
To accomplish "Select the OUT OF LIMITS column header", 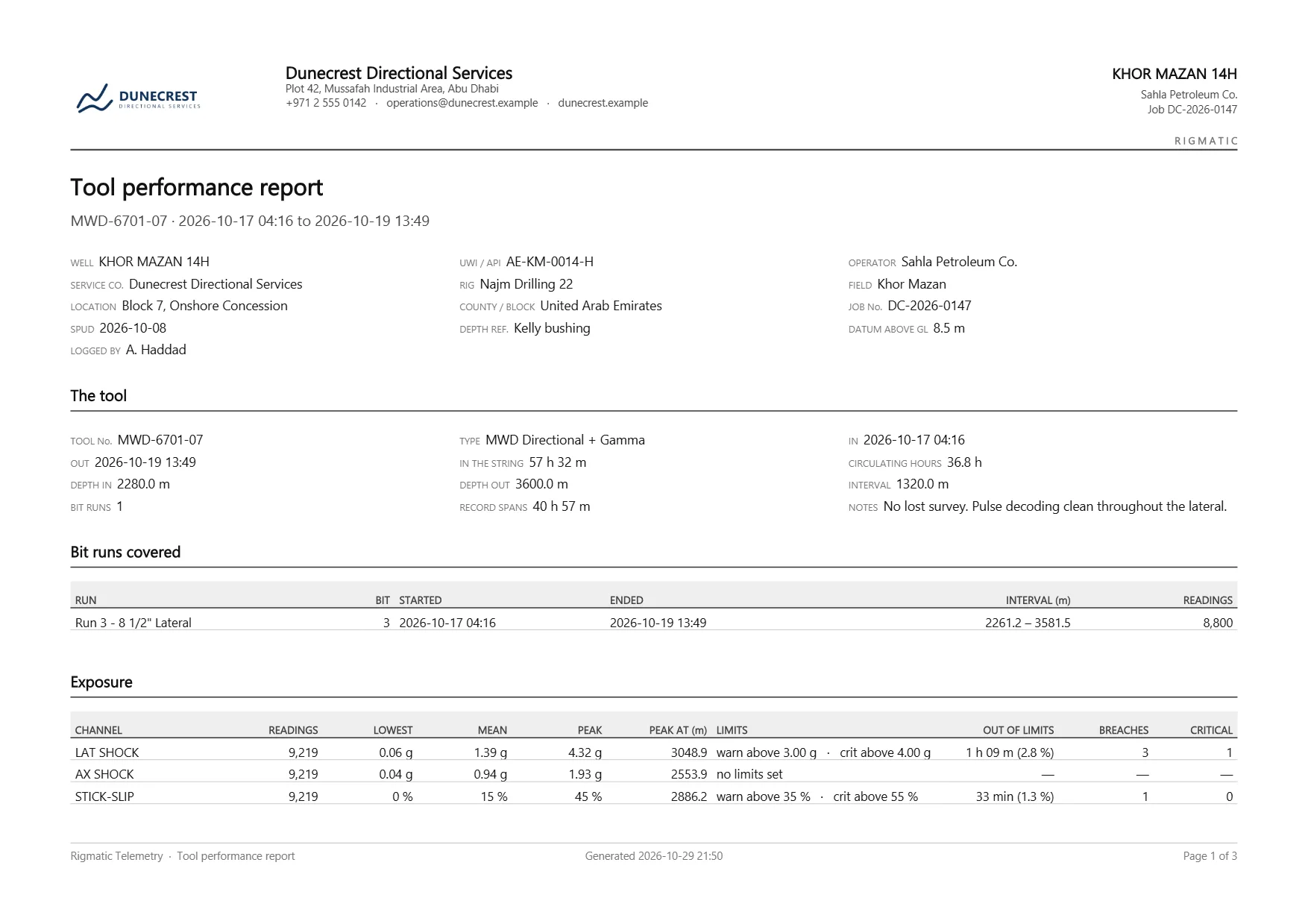I will pos(1019,730).
